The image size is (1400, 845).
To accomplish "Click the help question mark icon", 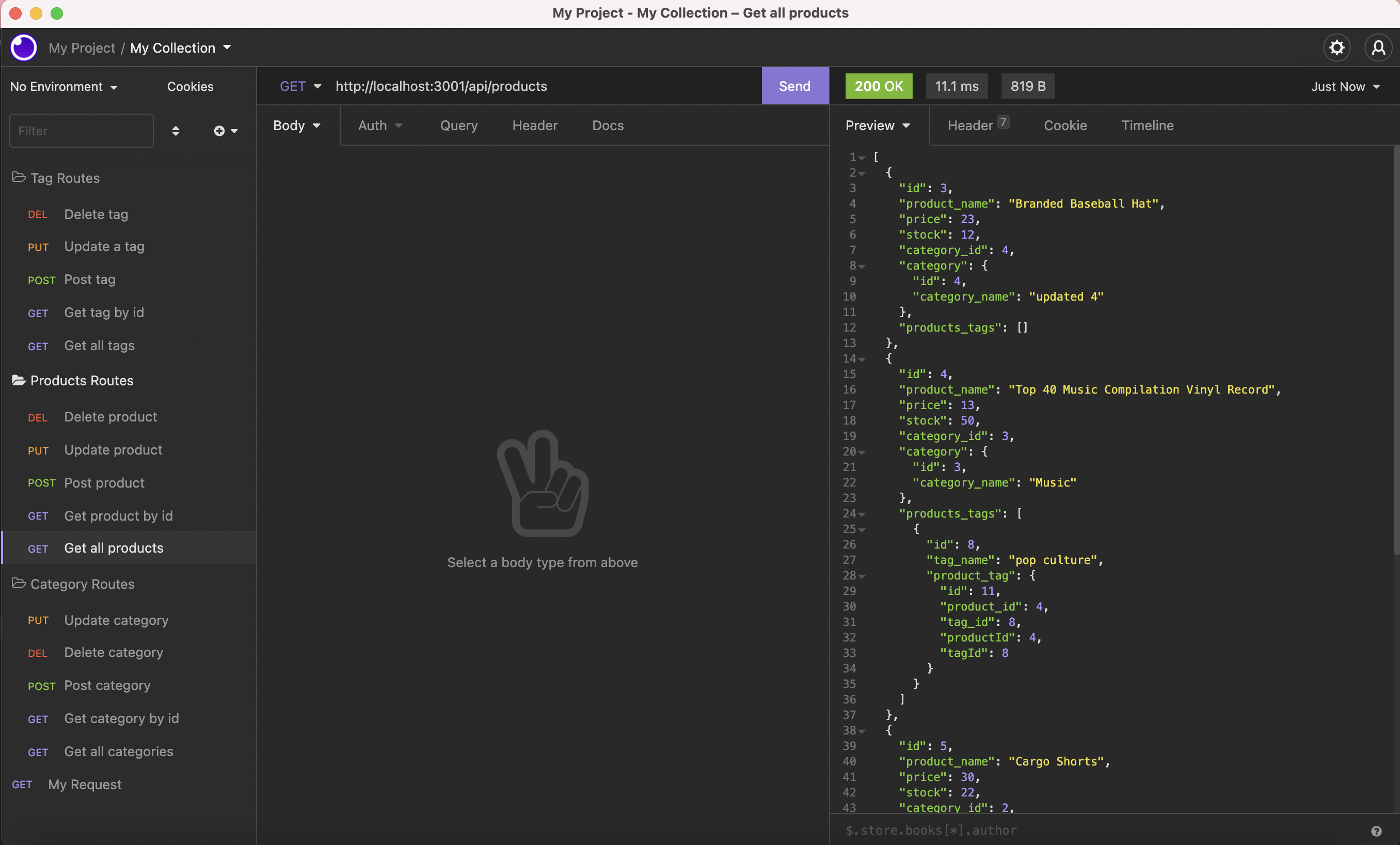I will pyautogui.click(x=1376, y=831).
